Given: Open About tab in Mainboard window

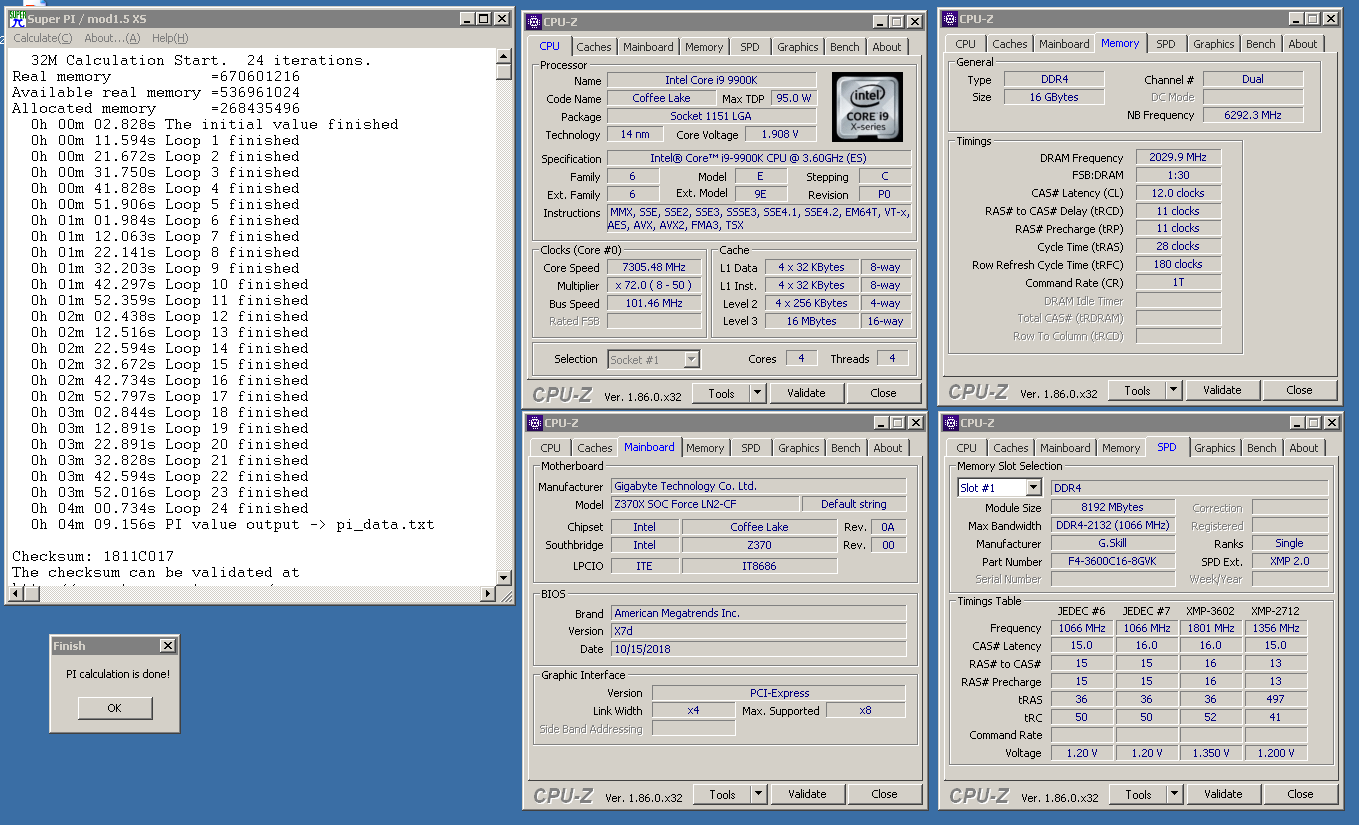Looking at the screenshot, I should click(888, 448).
